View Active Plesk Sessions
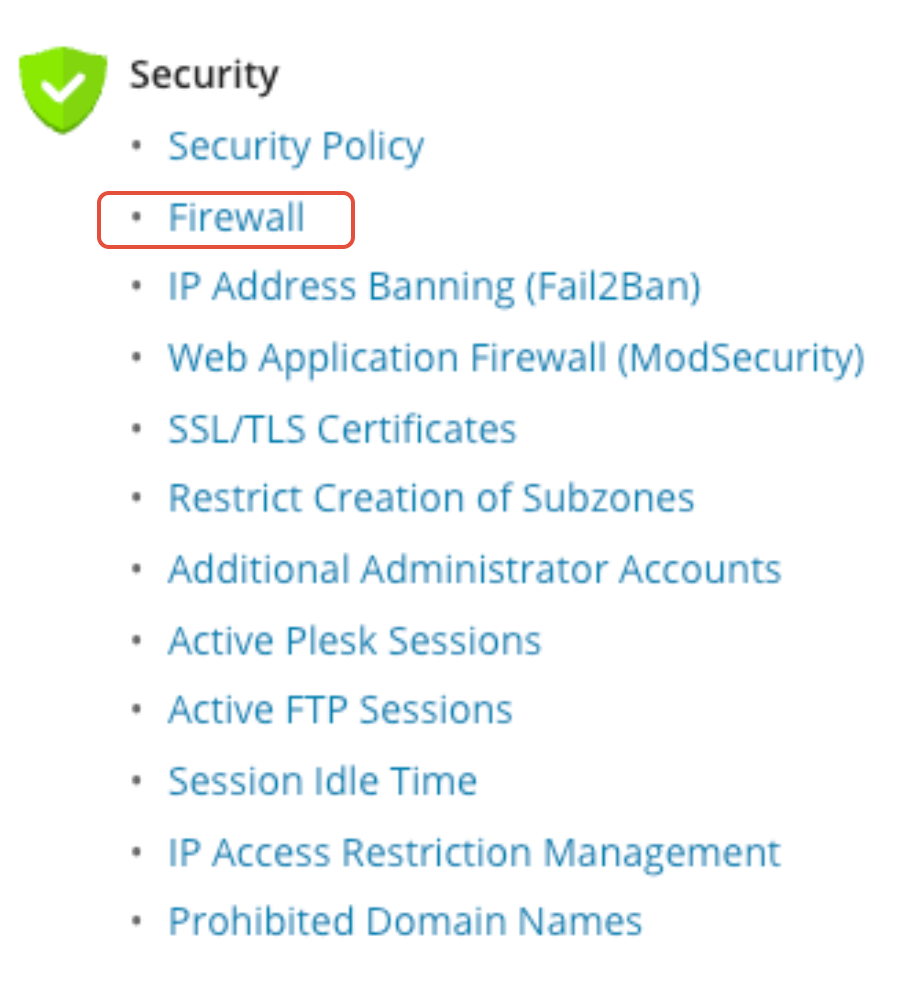This screenshot has height=990, width=913. click(x=355, y=640)
